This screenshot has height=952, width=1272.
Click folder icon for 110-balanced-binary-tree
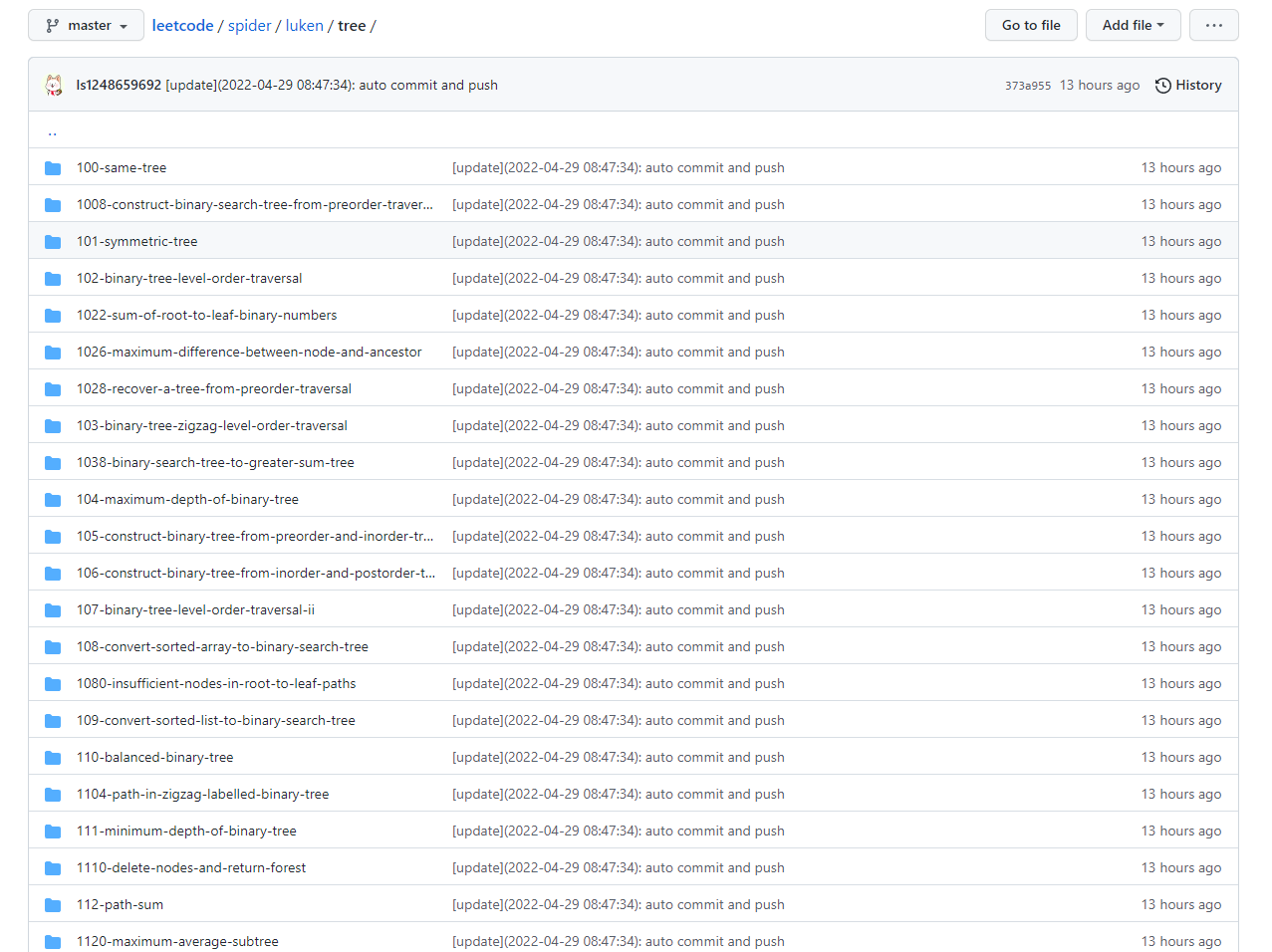pos(53,758)
